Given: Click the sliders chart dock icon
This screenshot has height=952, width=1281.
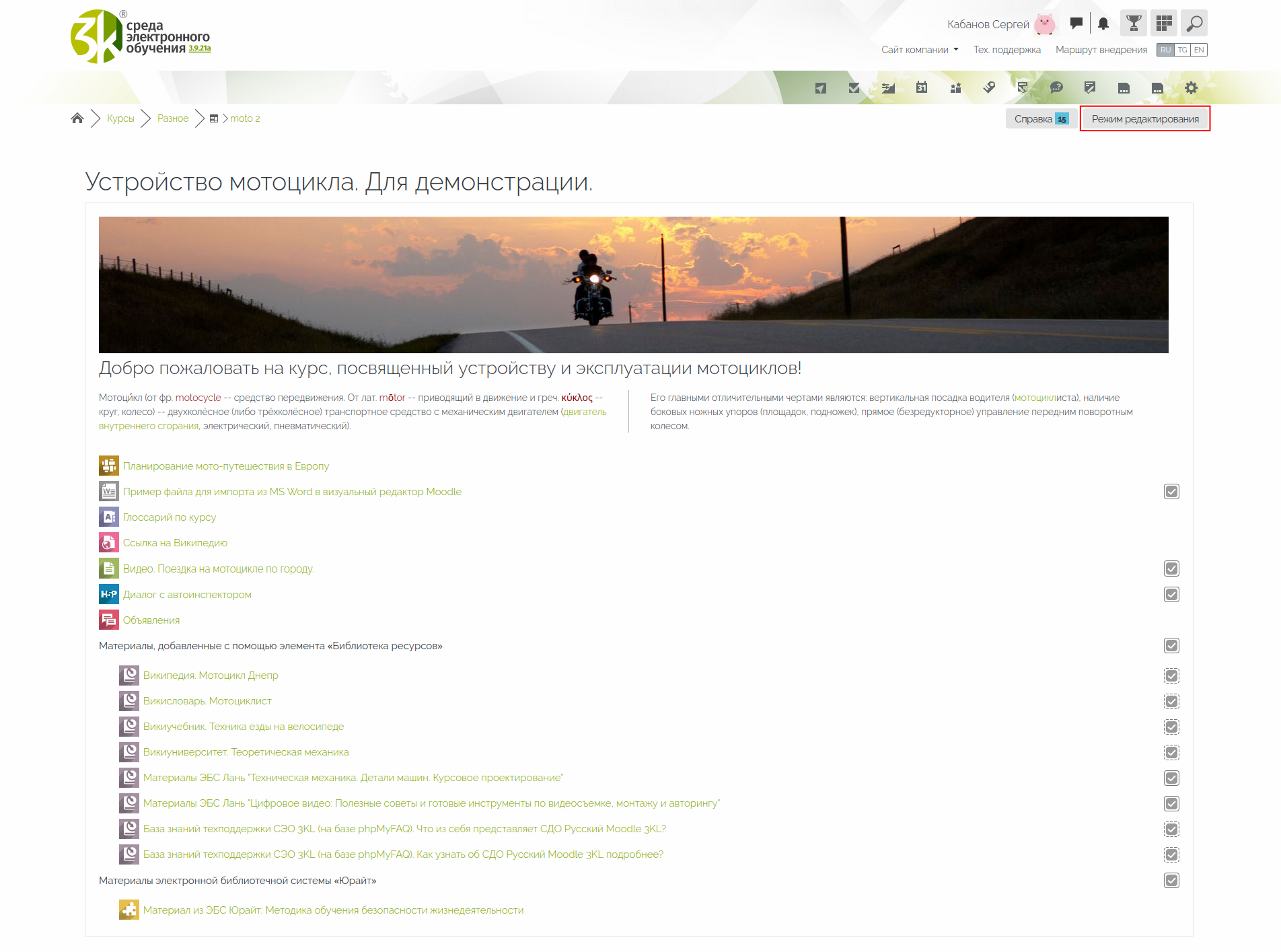Looking at the screenshot, I should tap(888, 88).
